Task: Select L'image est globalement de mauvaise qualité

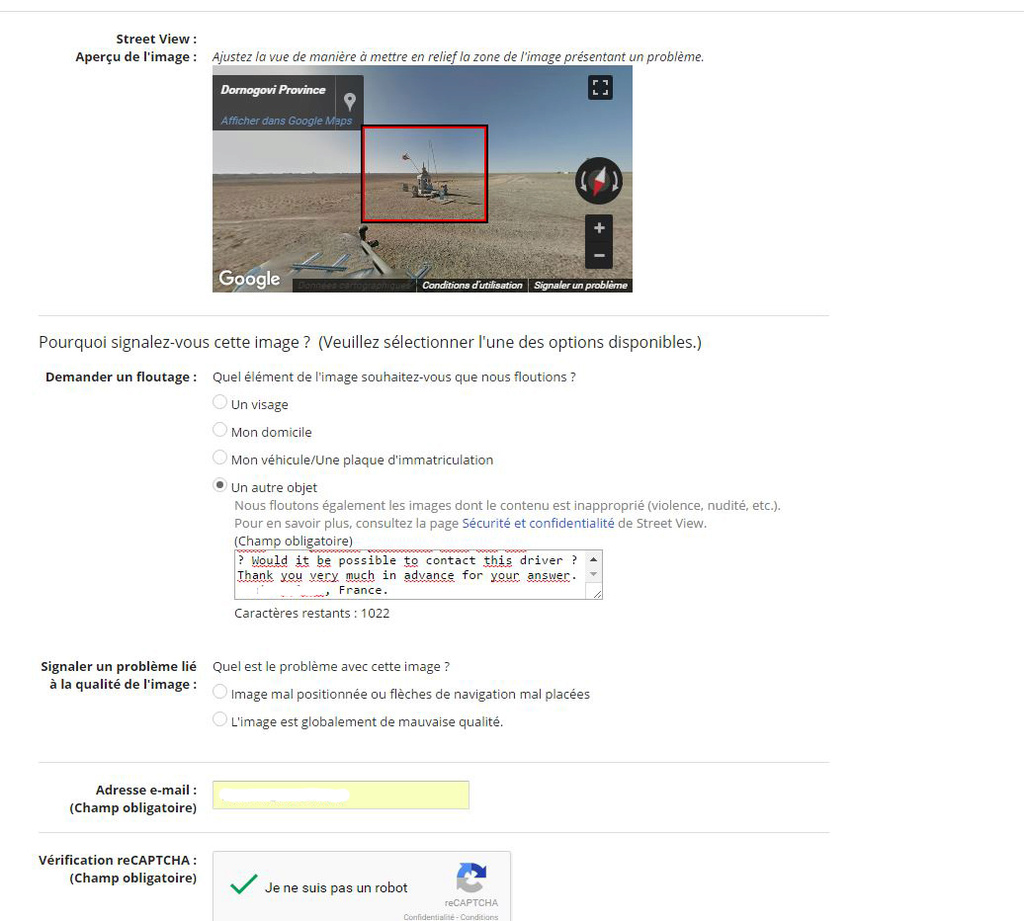Action: [x=220, y=719]
